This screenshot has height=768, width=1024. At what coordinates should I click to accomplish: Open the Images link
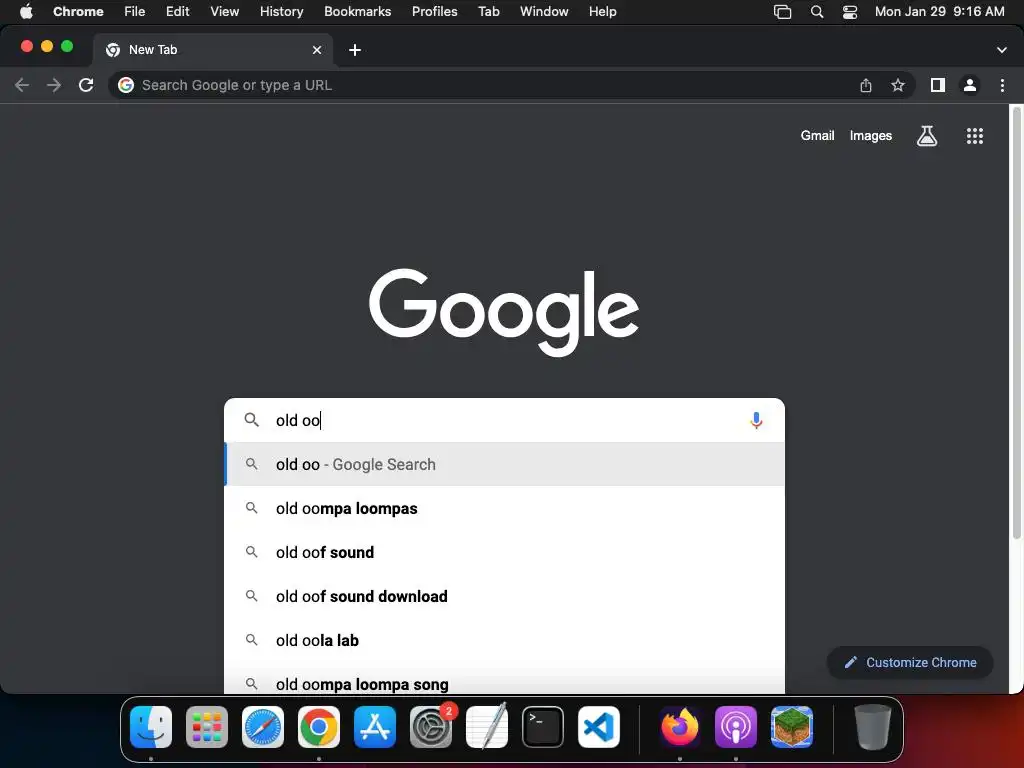871,136
